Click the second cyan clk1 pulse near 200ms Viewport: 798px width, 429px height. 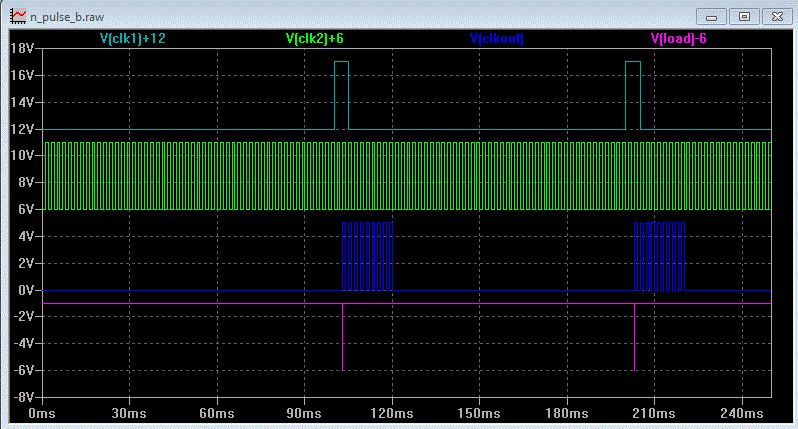633,95
